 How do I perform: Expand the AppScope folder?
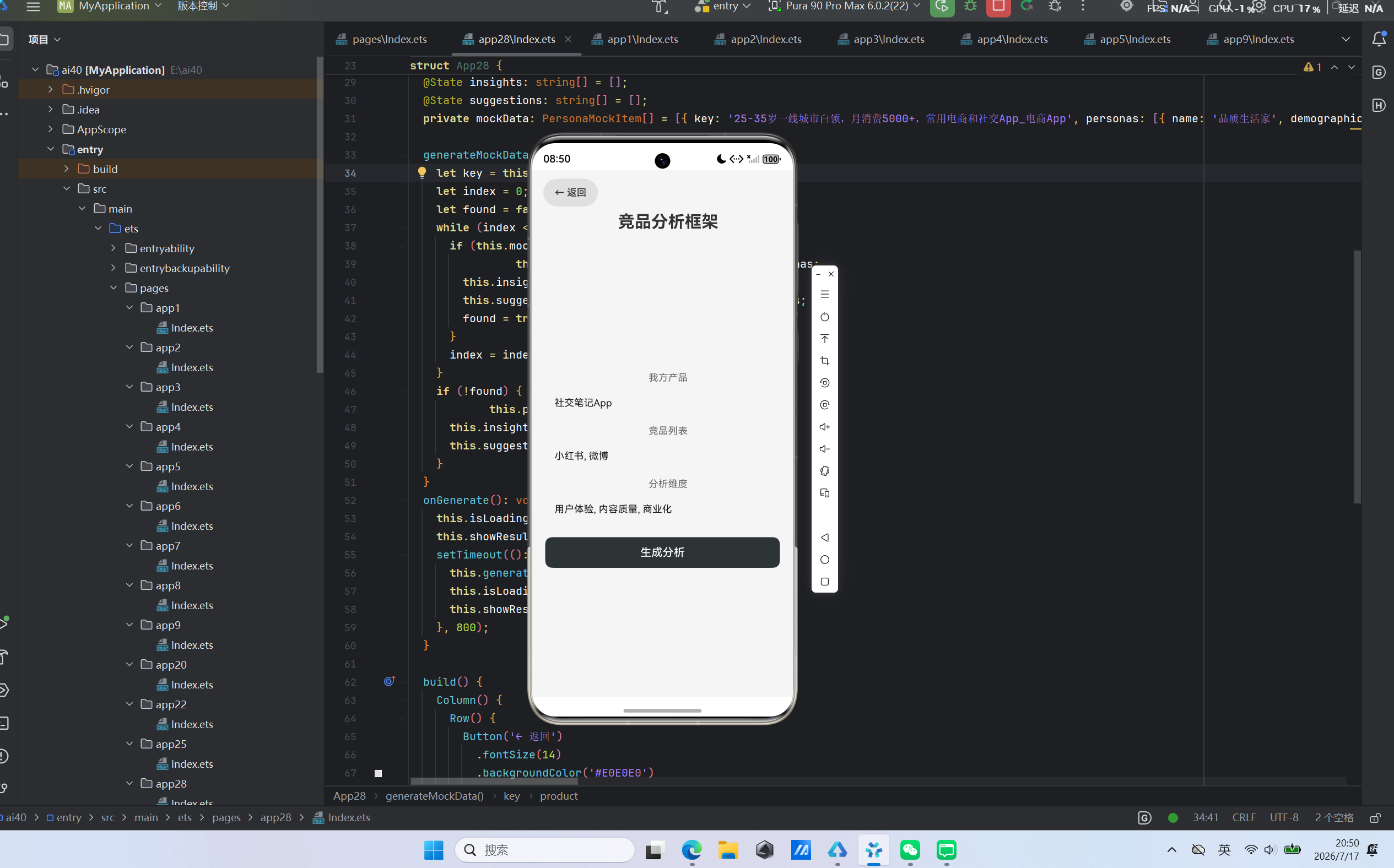click(51, 129)
